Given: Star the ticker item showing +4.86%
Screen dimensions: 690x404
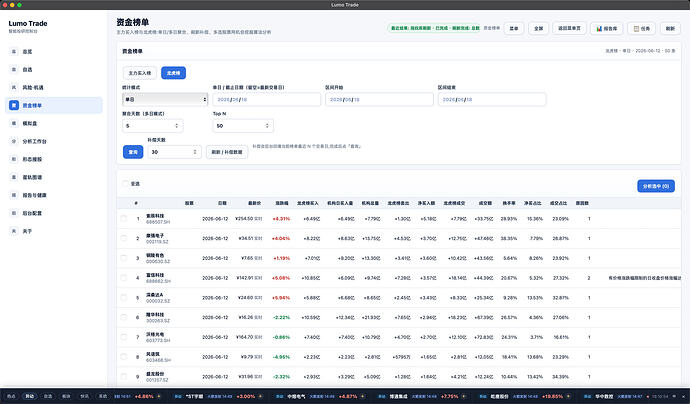Looking at the screenshot, I should click(x=159, y=397).
